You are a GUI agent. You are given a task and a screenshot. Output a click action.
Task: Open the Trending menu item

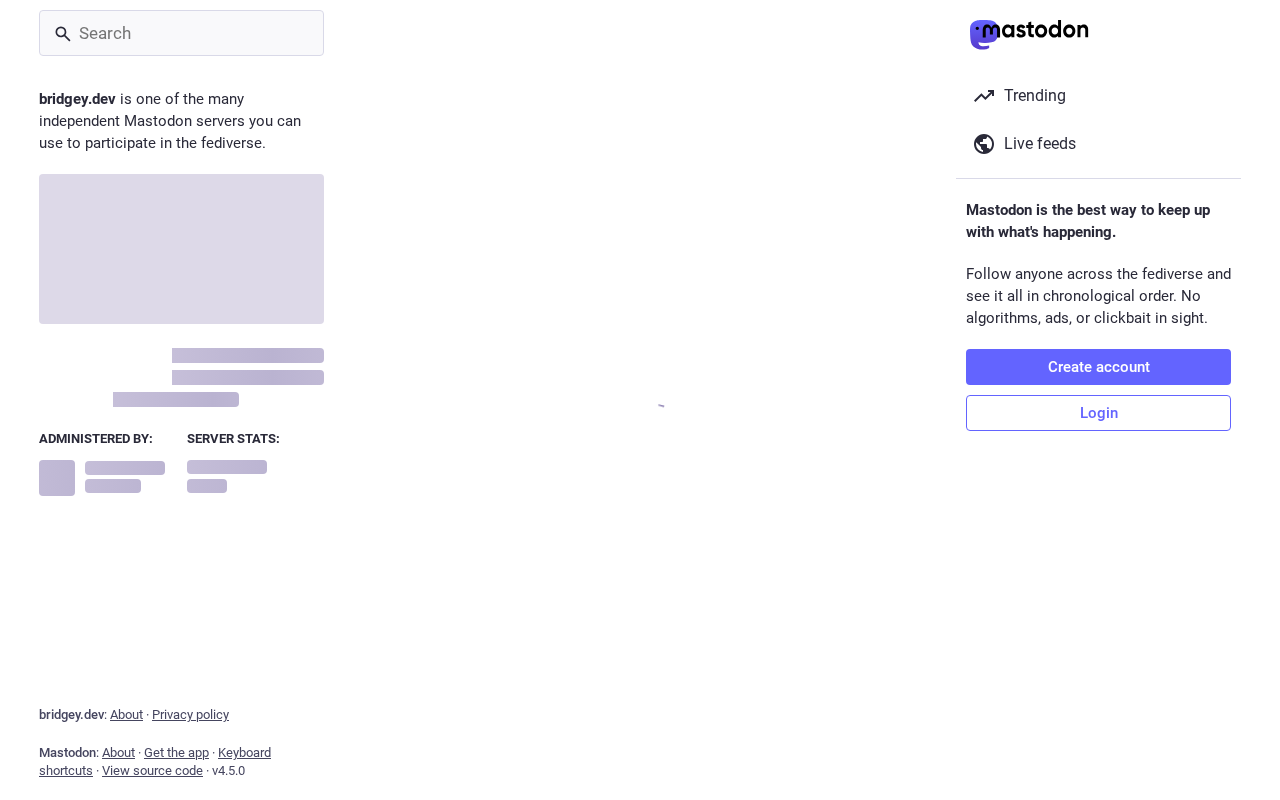(1034, 96)
